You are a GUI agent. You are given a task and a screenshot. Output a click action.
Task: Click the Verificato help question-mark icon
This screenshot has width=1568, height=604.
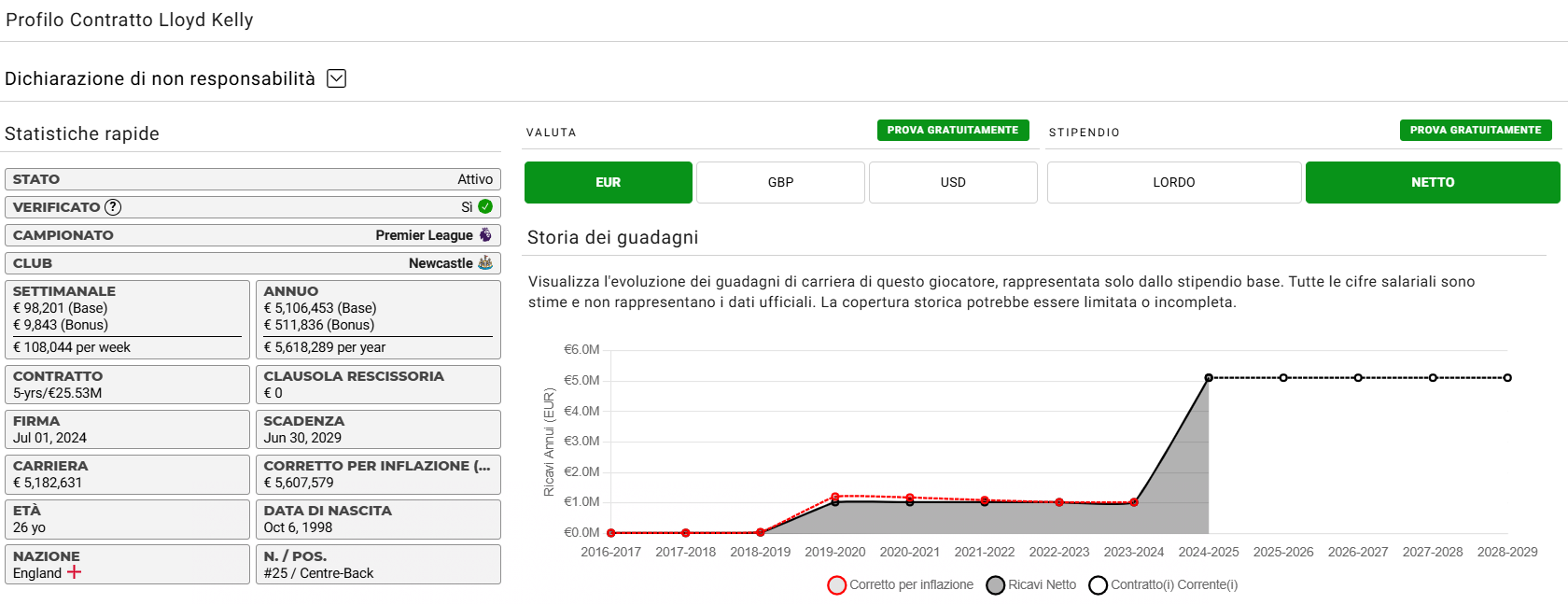click(x=113, y=207)
